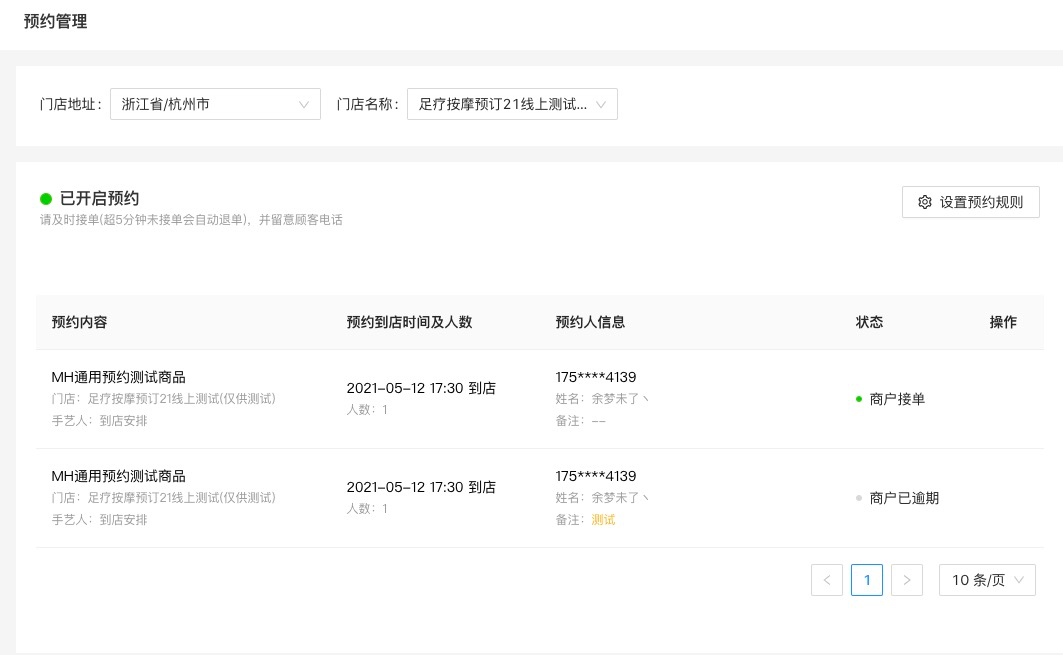The height and width of the screenshot is (655, 1063).
Task: Click the gear icon for reservation rules
Action: point(925,202)
